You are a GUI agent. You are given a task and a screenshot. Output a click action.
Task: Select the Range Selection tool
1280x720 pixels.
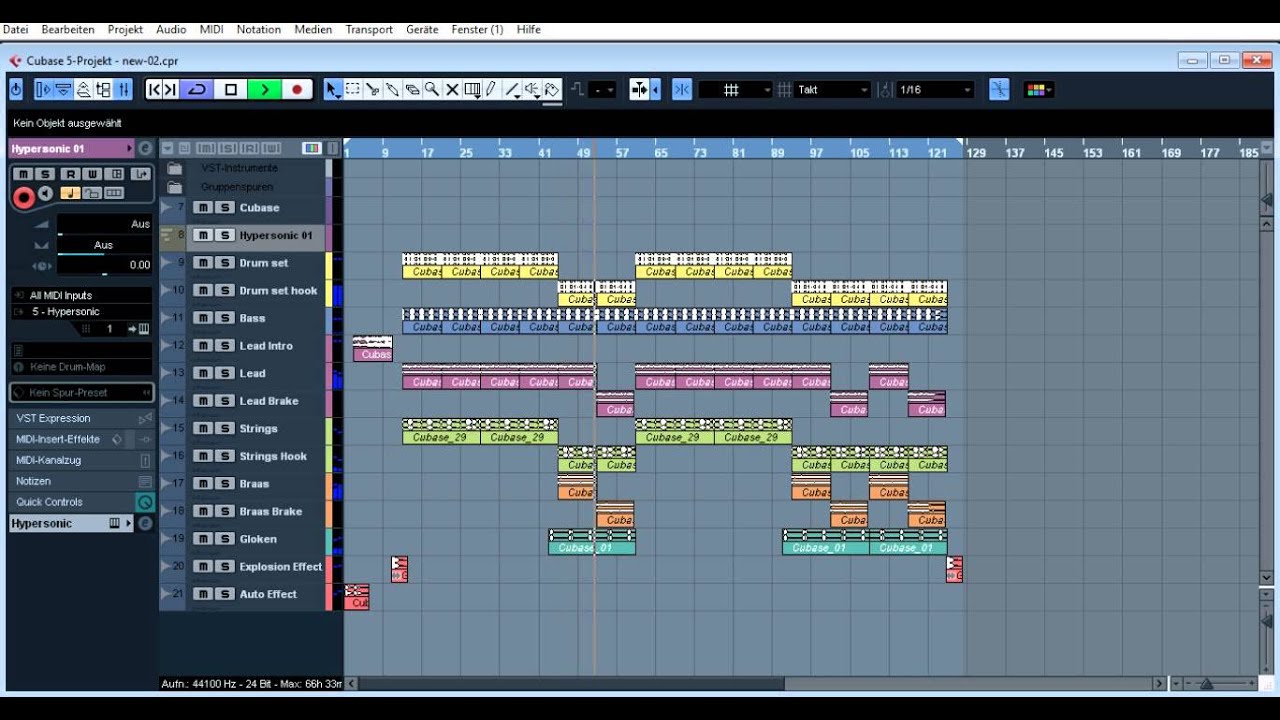pos(353,90)
